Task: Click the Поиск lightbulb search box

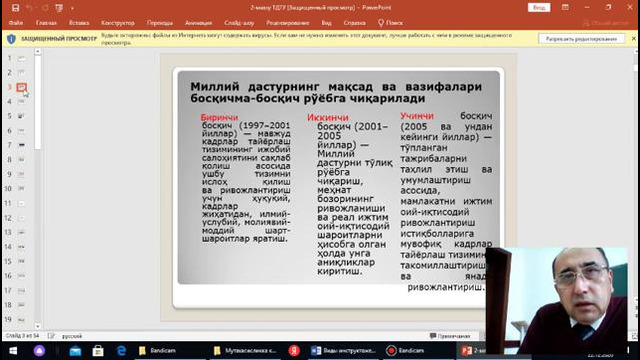Action: 390,23
